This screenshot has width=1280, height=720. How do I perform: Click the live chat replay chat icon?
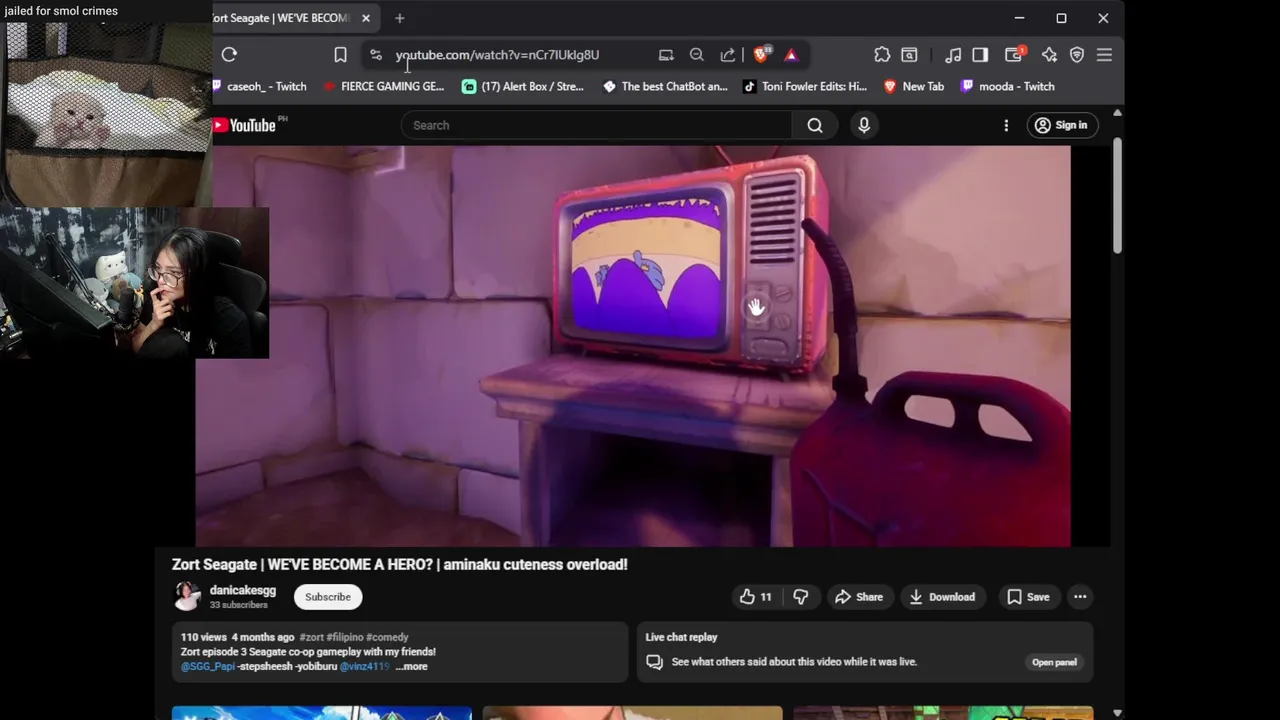click(x=654, y=662)
